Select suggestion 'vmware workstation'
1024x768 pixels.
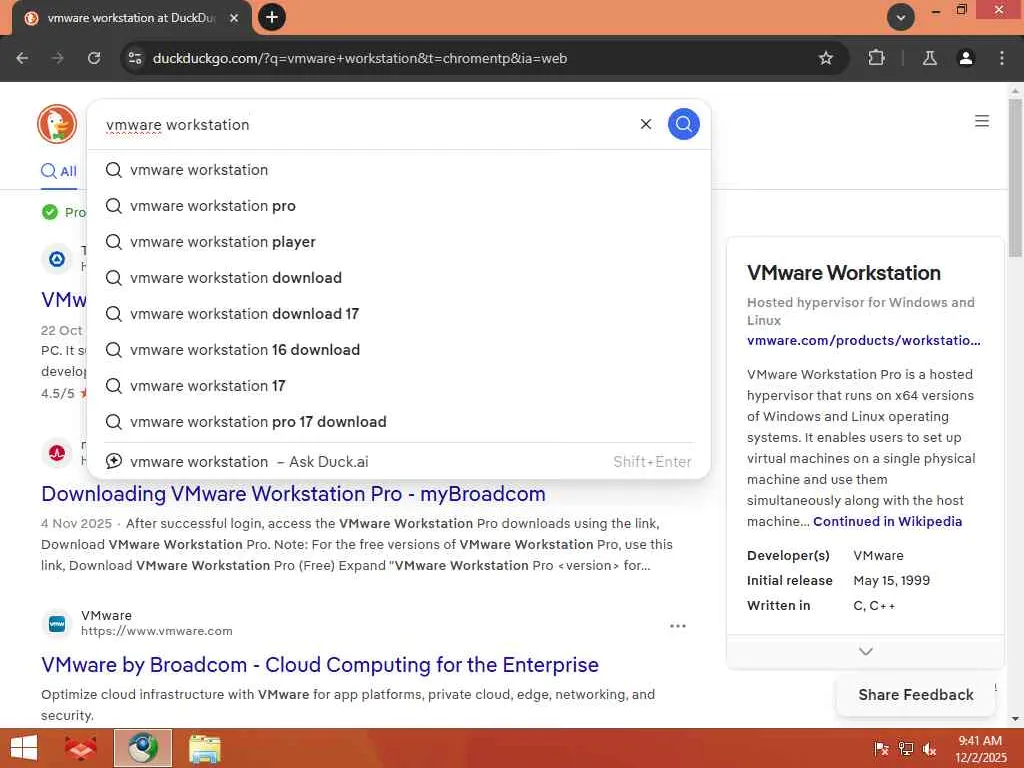398,170
